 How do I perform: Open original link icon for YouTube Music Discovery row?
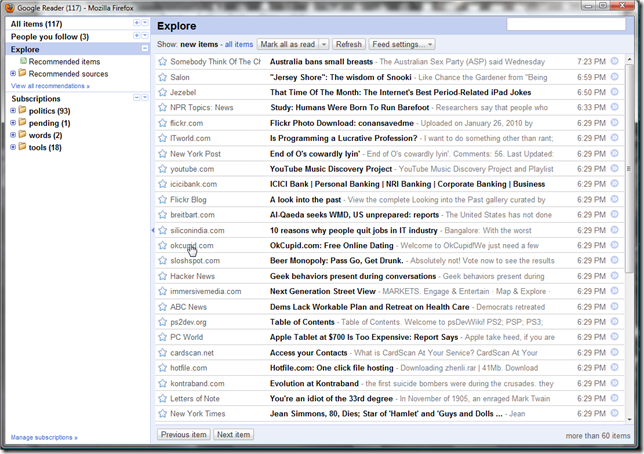pyautogui.click(x=614, y=168)
